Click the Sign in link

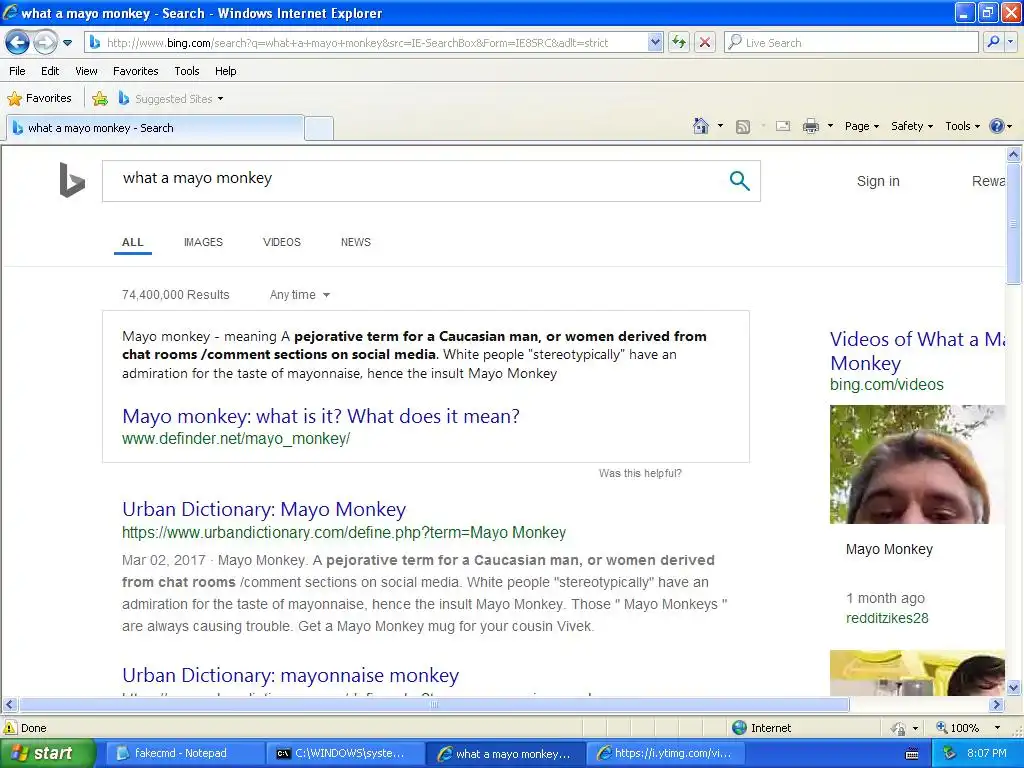[x=878, y=181]
